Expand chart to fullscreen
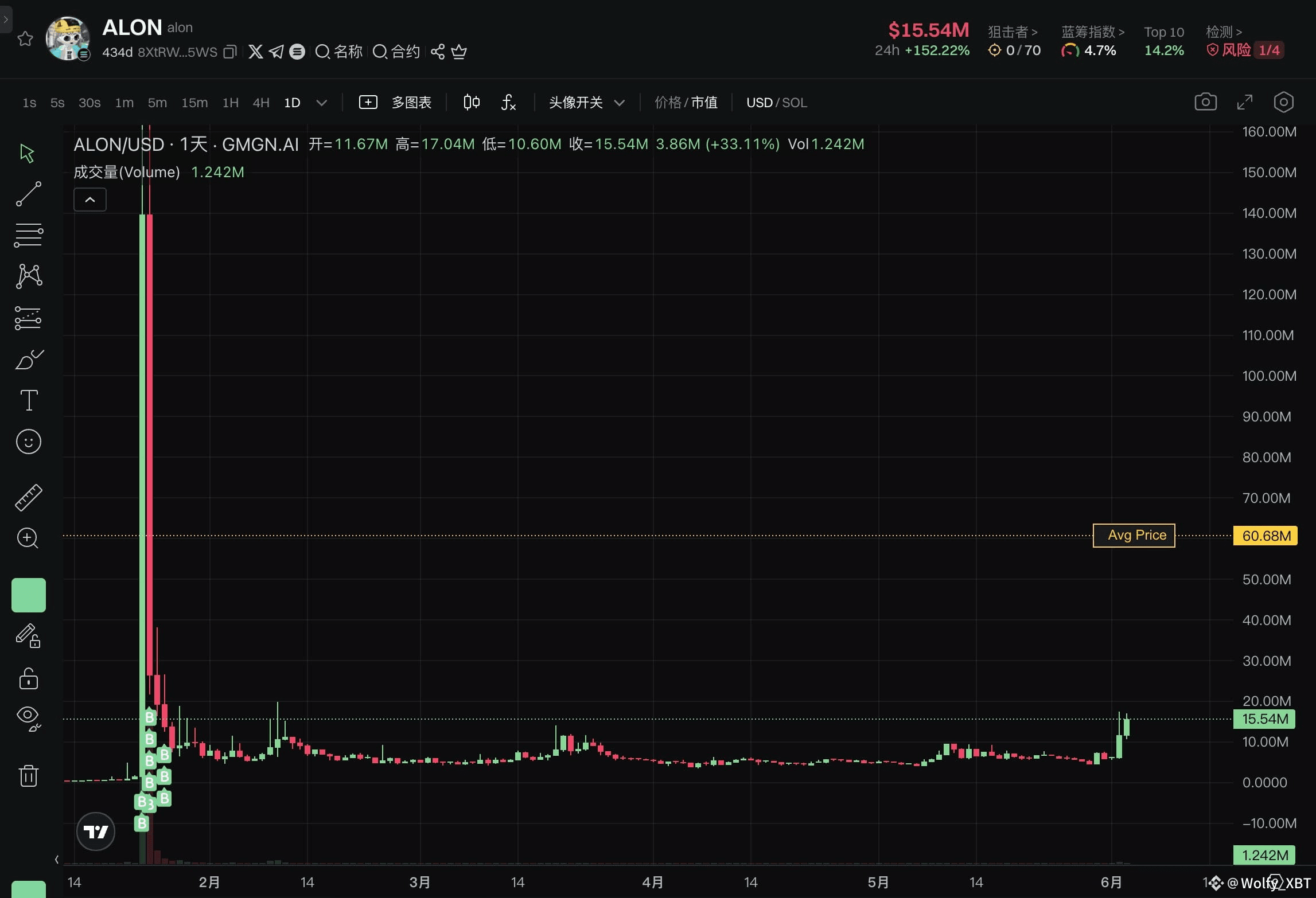1316x898 pixels. tap(1244, 102)
